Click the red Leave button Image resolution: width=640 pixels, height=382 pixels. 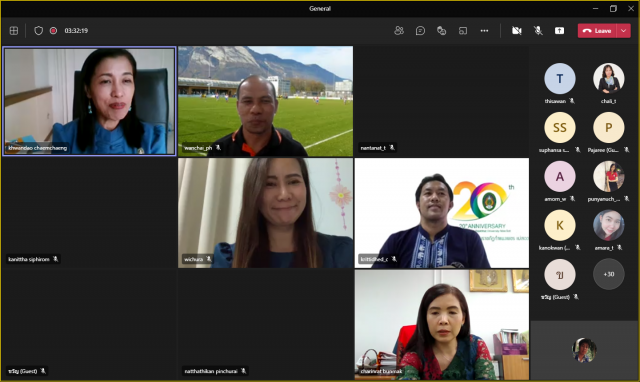597,31
